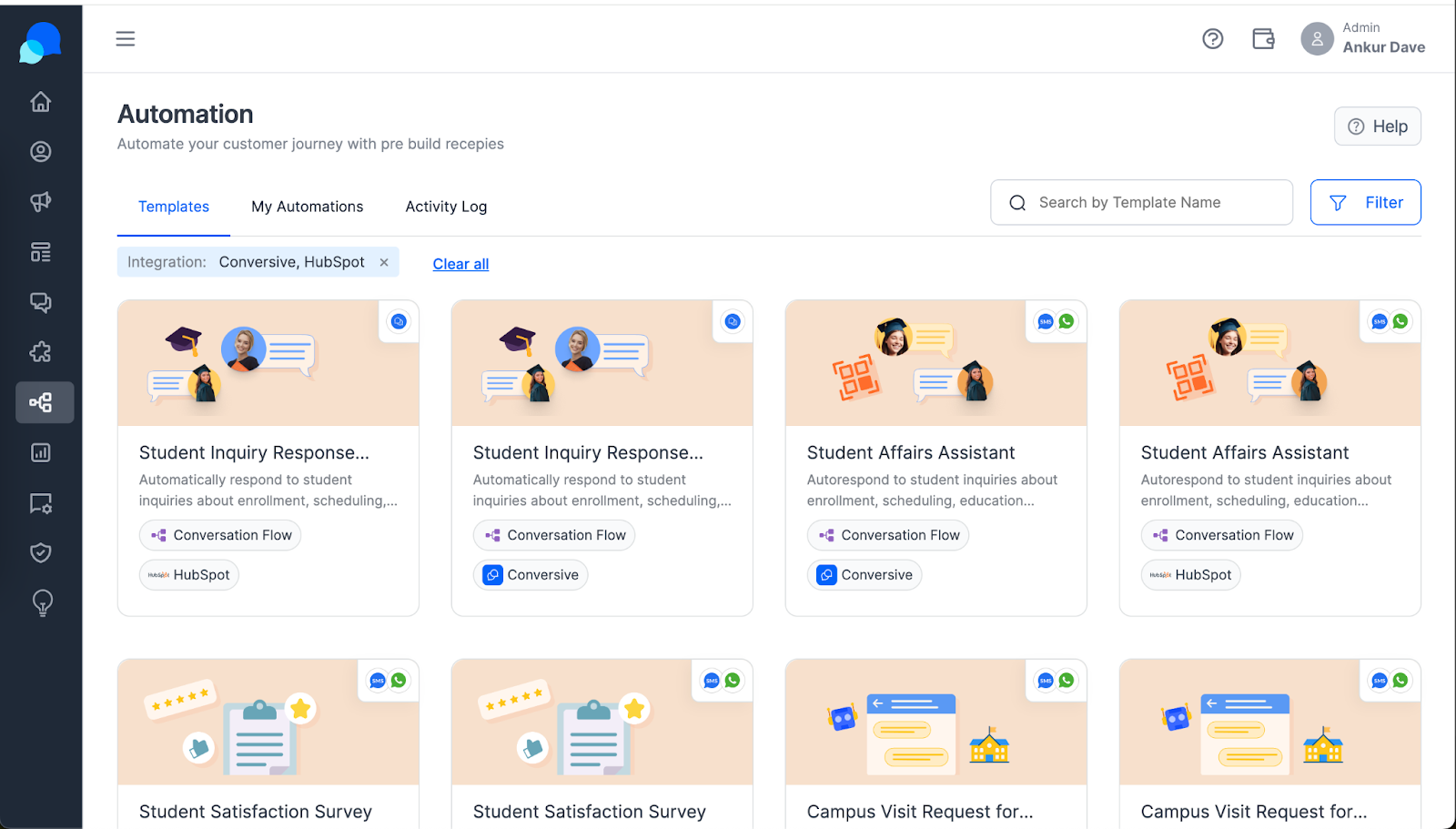Screen dimensions: 1456x829
Task: Open the wallet icon in header
Action: [1263, 38]
